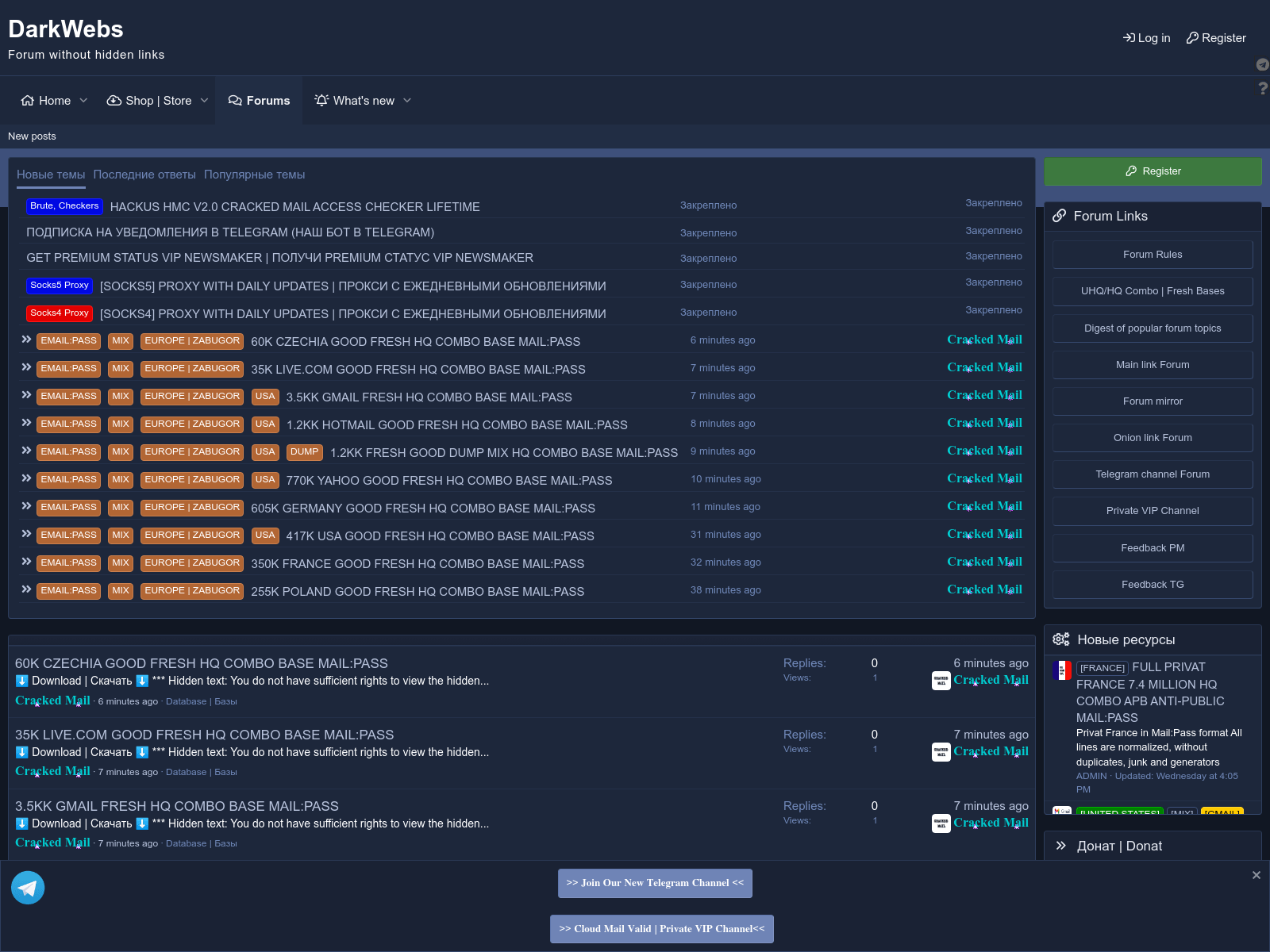
Task: Click the double-arrow icon beside 350K FRANCE topic
Action: (26, 562)
